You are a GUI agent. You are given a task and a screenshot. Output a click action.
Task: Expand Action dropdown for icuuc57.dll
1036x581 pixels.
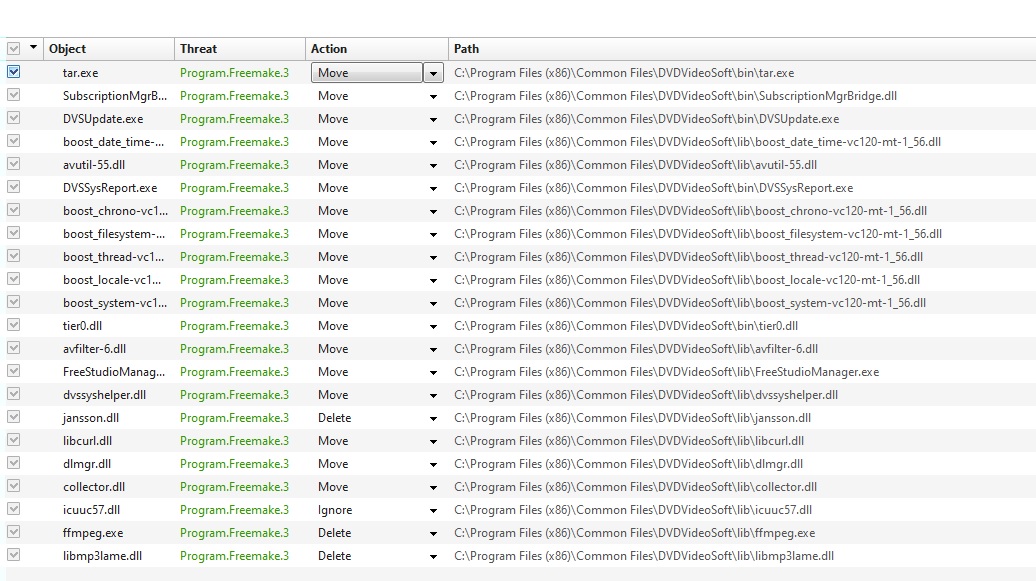[433, 510]
